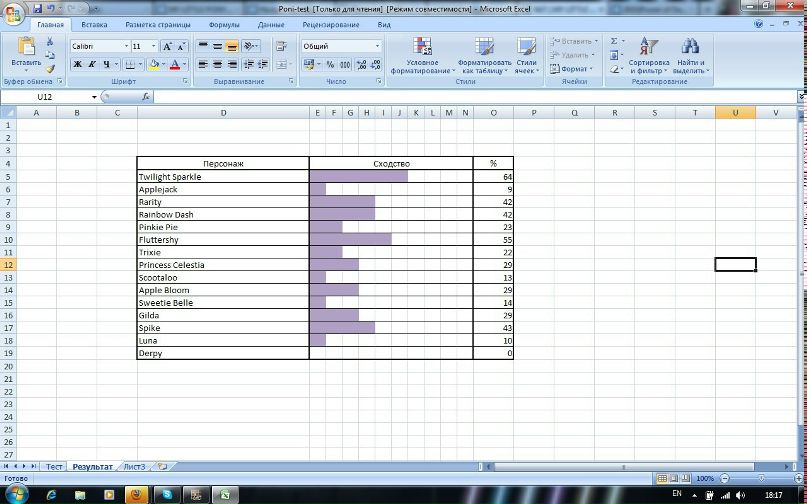Switch to page layout view in status bar
Viewport: 807px width, 504px height.
pos(674,479)
